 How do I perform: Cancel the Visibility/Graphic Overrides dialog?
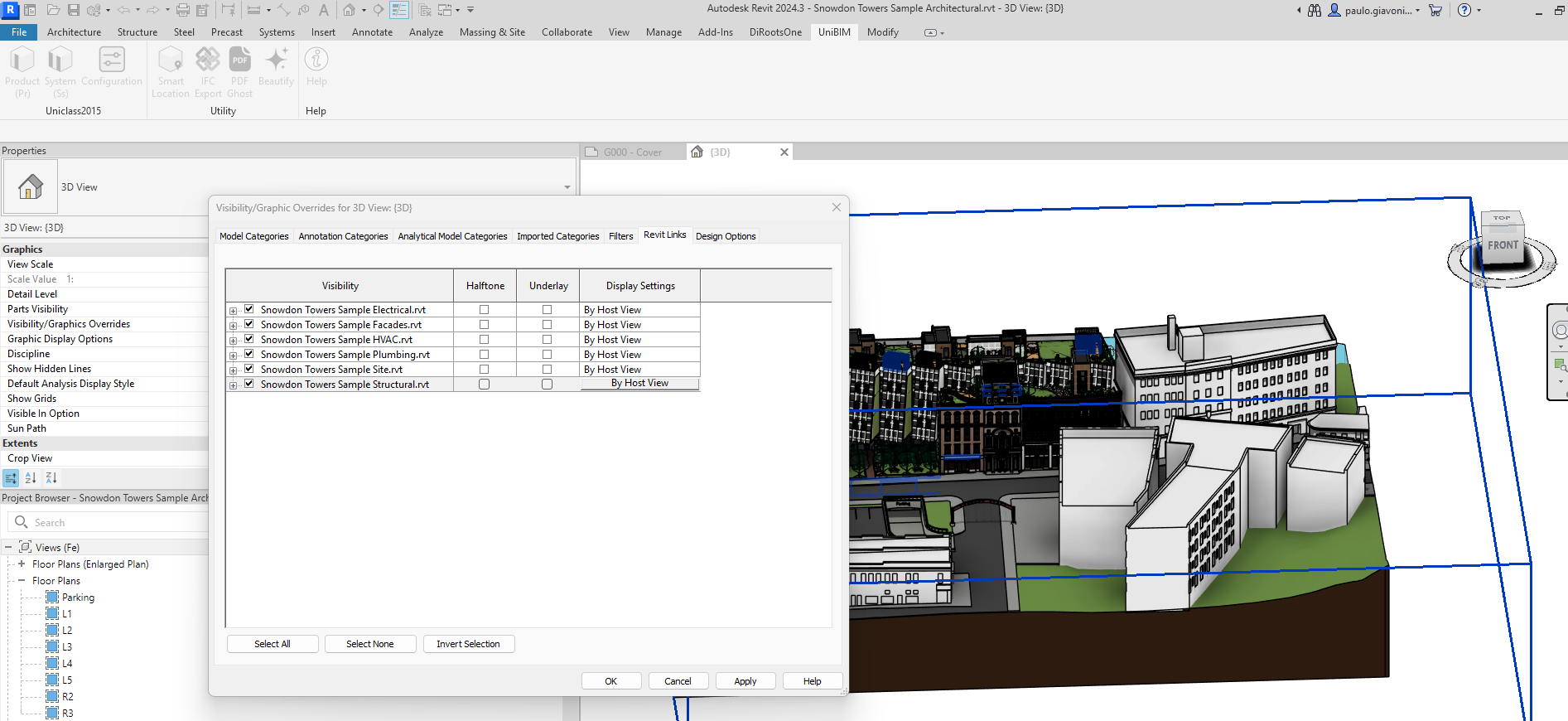(678, 681)
